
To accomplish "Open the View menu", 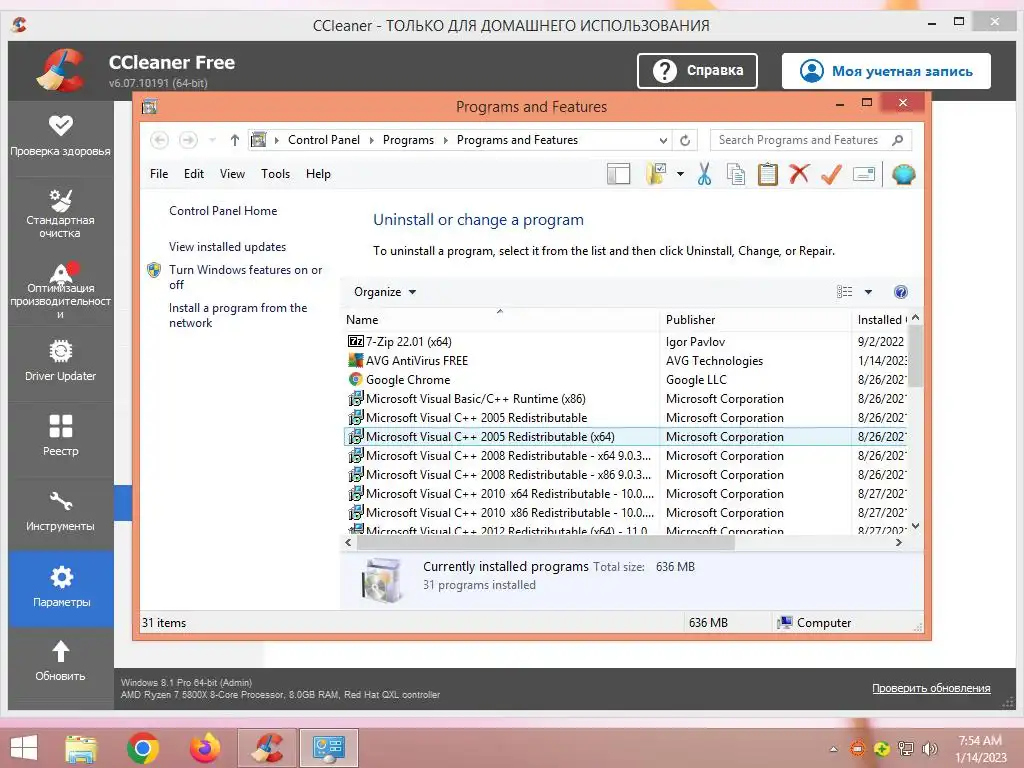I will [232, 174].
